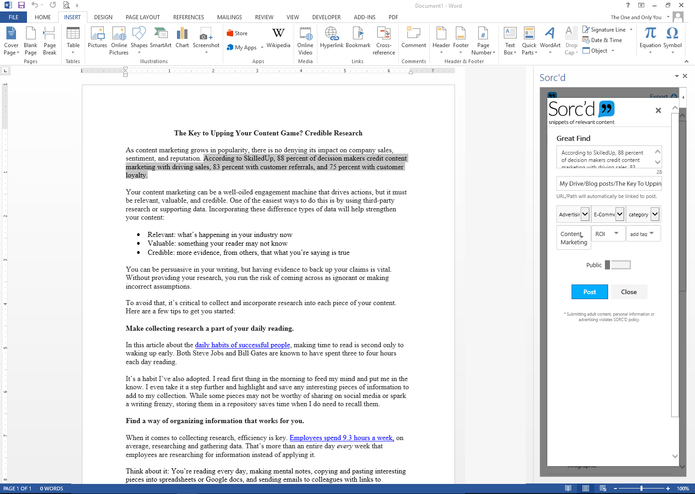The image size is (695, 494).
Task: Insert an Equation
Action: (x=650, y=40)
